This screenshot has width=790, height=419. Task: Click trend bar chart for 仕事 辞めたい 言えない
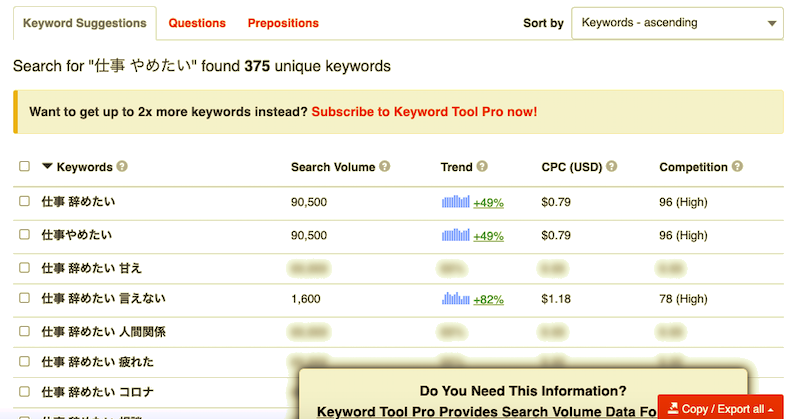[455, 298]
